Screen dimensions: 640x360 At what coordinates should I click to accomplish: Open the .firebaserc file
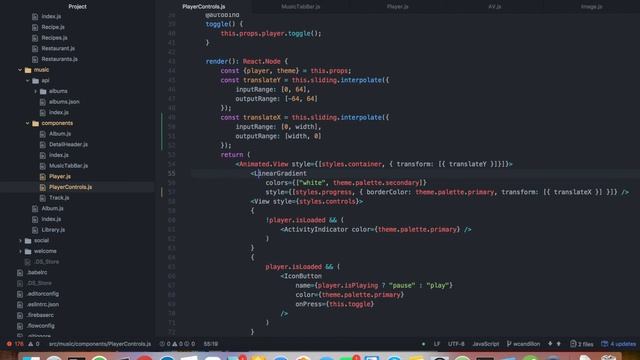pyautogui.click(x=40, y=315)
